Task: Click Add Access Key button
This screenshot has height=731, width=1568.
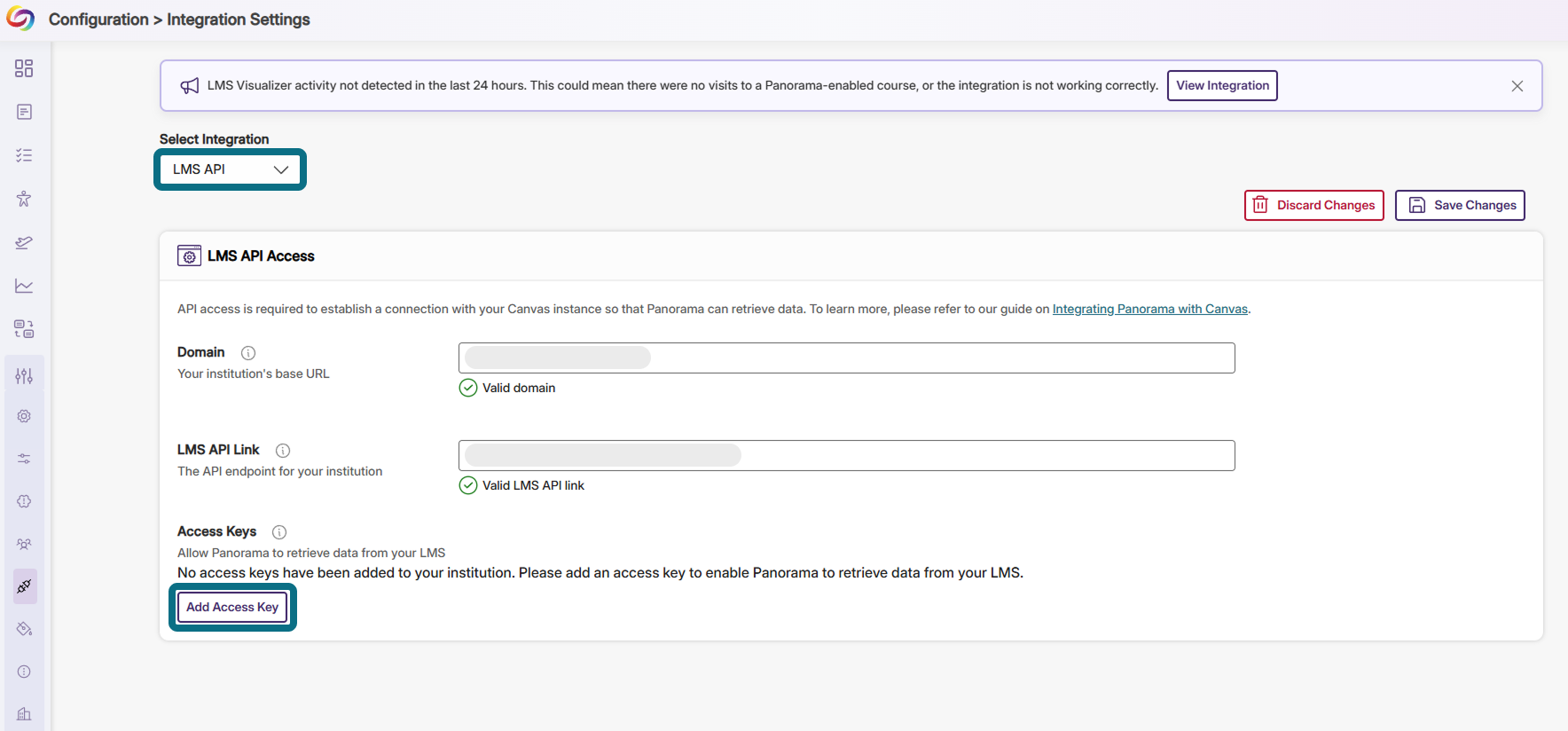Action: [x=232, y=607]
